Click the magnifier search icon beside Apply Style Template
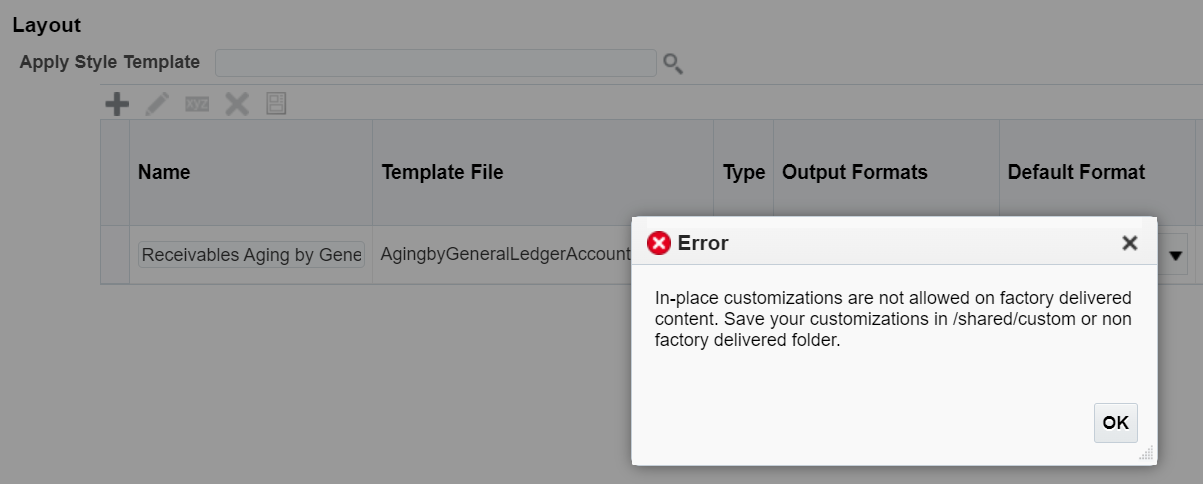 (x=673, y=64)
